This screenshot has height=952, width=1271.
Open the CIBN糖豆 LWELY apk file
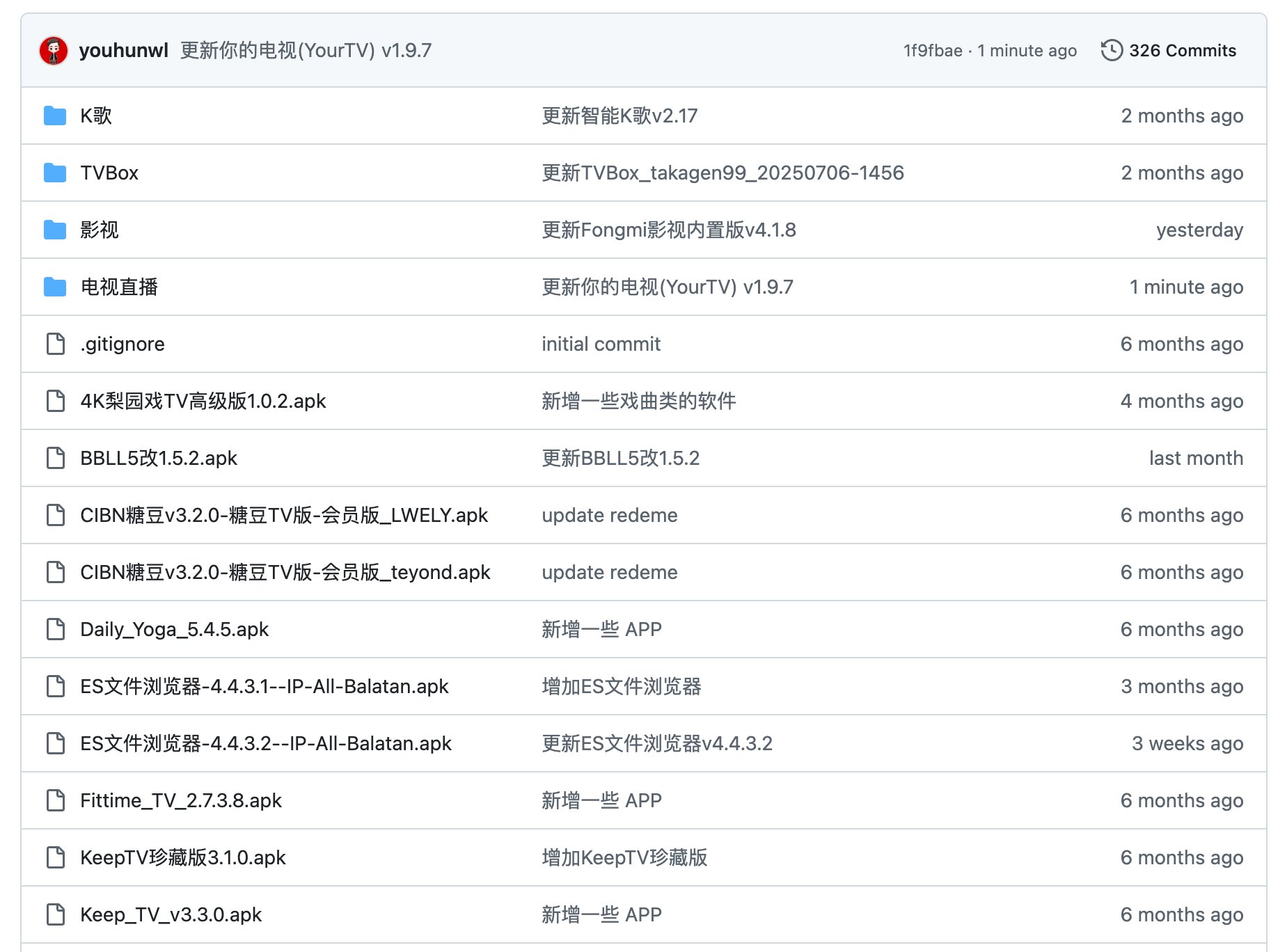point(283,515)
